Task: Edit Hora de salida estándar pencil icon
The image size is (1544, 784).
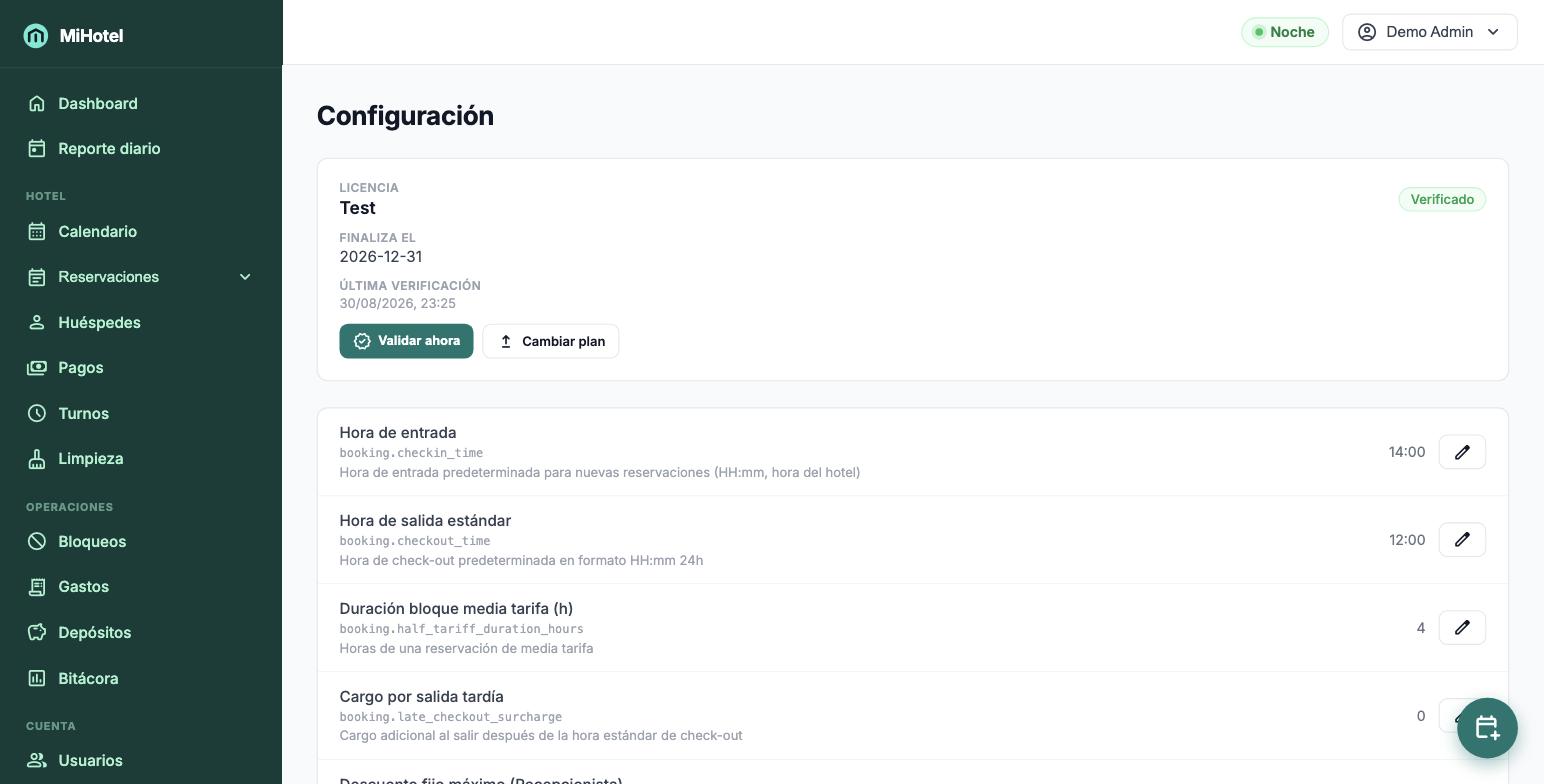Action: (1462, 540)
